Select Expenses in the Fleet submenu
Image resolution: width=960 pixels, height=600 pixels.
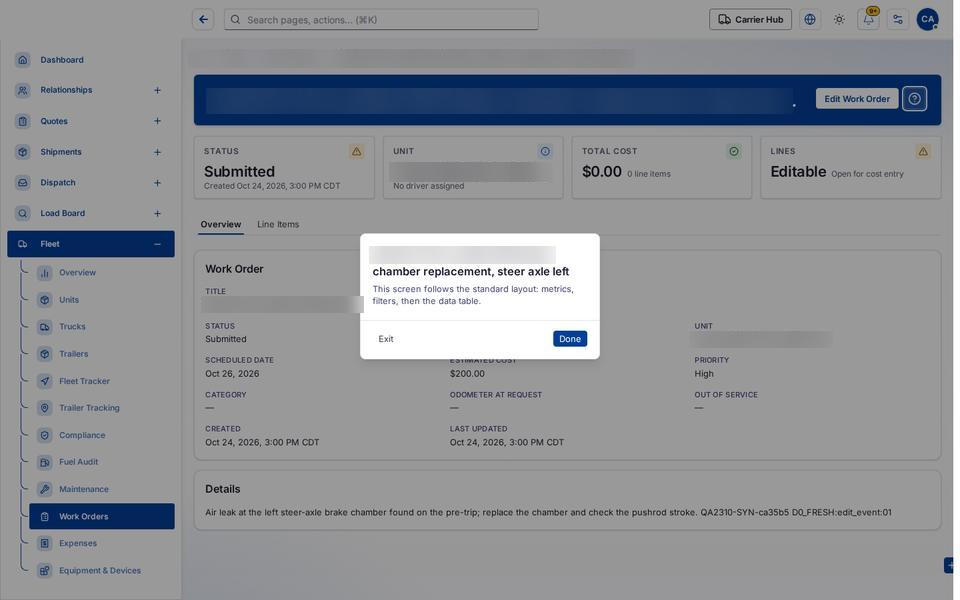(x=102, y=543)
